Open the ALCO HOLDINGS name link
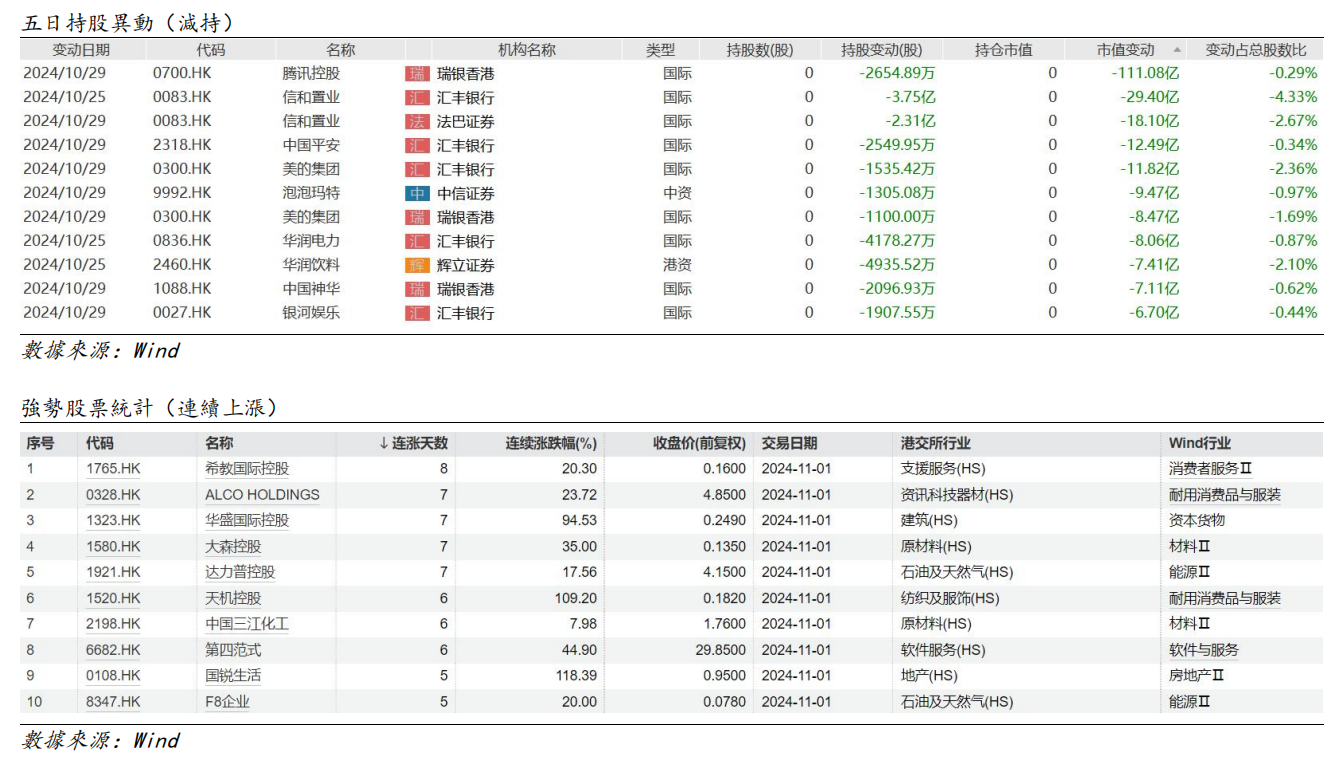Viewport: 1333px width, 761px height. click(262, 495)
